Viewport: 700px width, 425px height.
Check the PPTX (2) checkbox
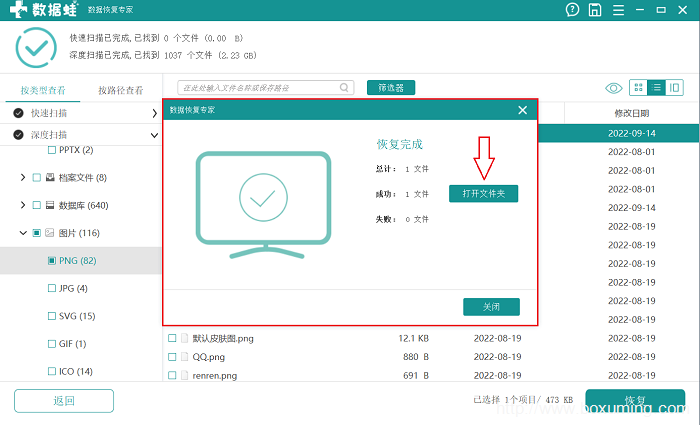click(52, 150)
